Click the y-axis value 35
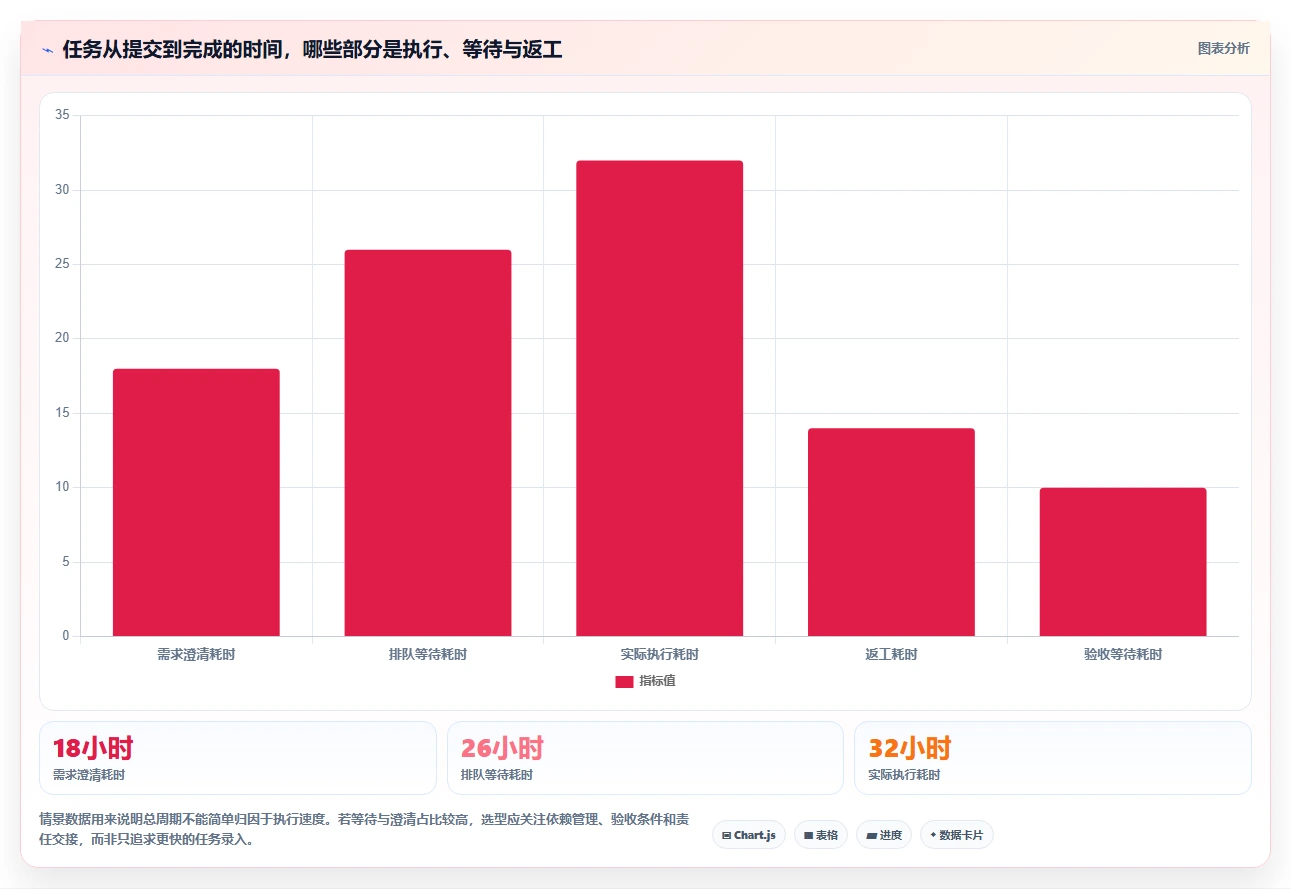Viewport: 1291px width, 889px height. point(62,115)
